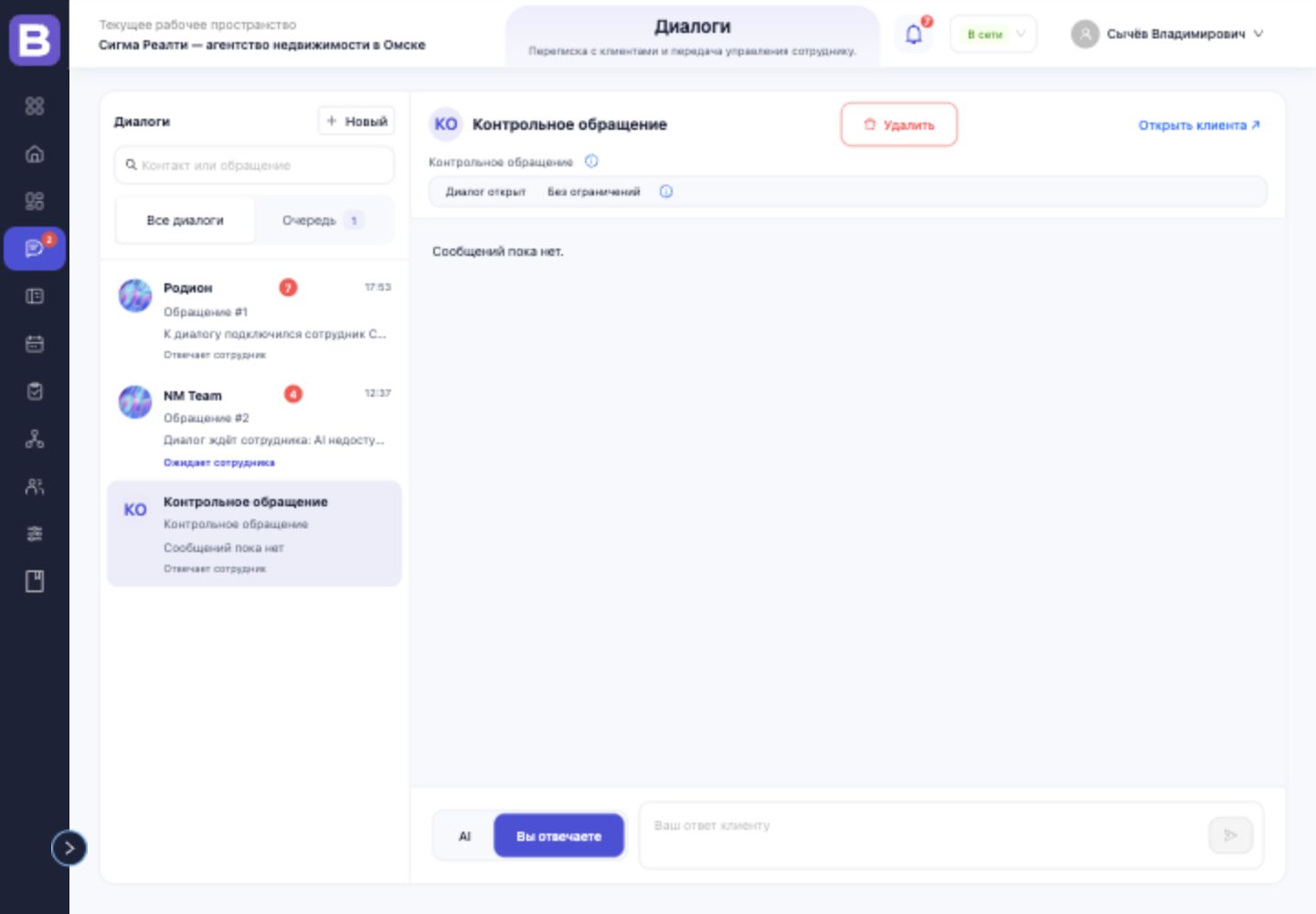The height and width of the screenshot is (914, 1316).
Task: Open the В сети status dropdown
Action: click(993, 35)
